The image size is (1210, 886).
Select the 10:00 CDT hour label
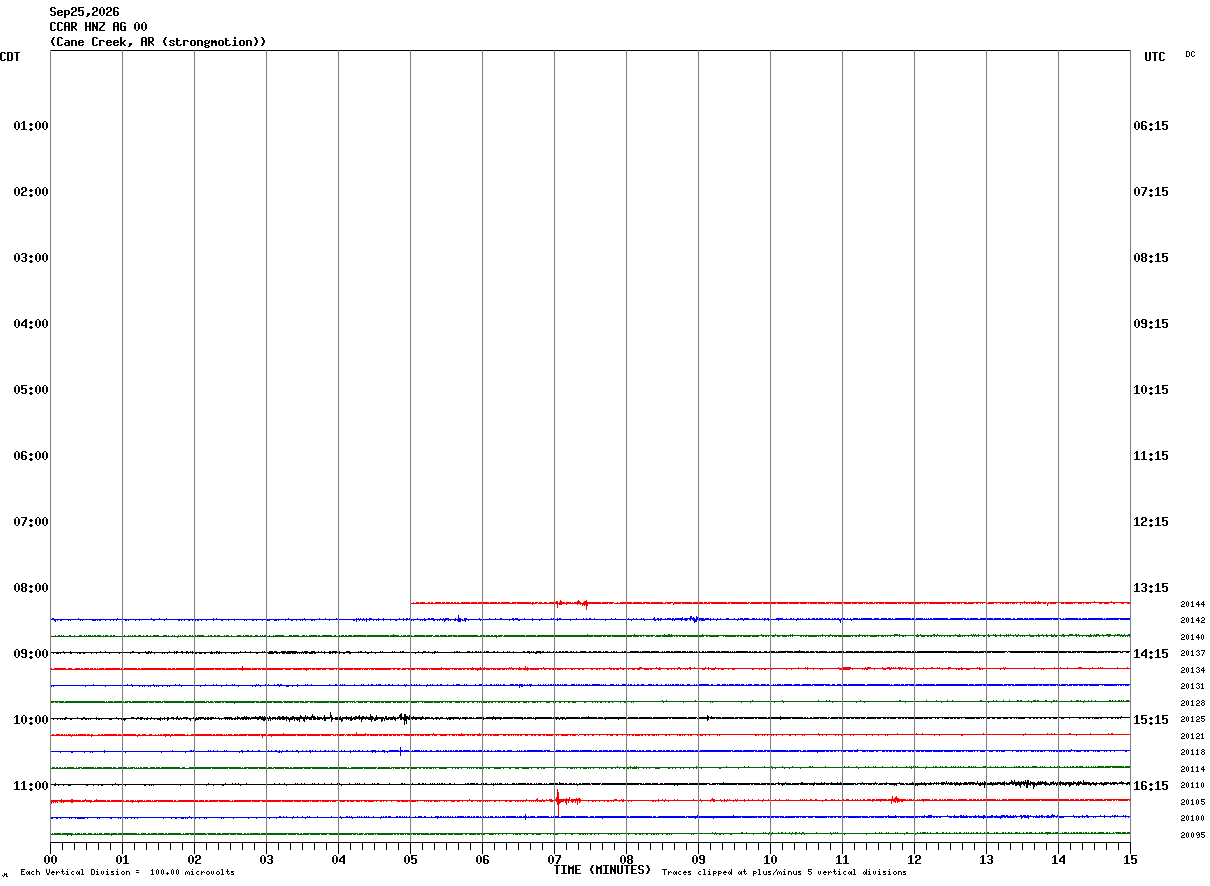click(x=31, y=719)
